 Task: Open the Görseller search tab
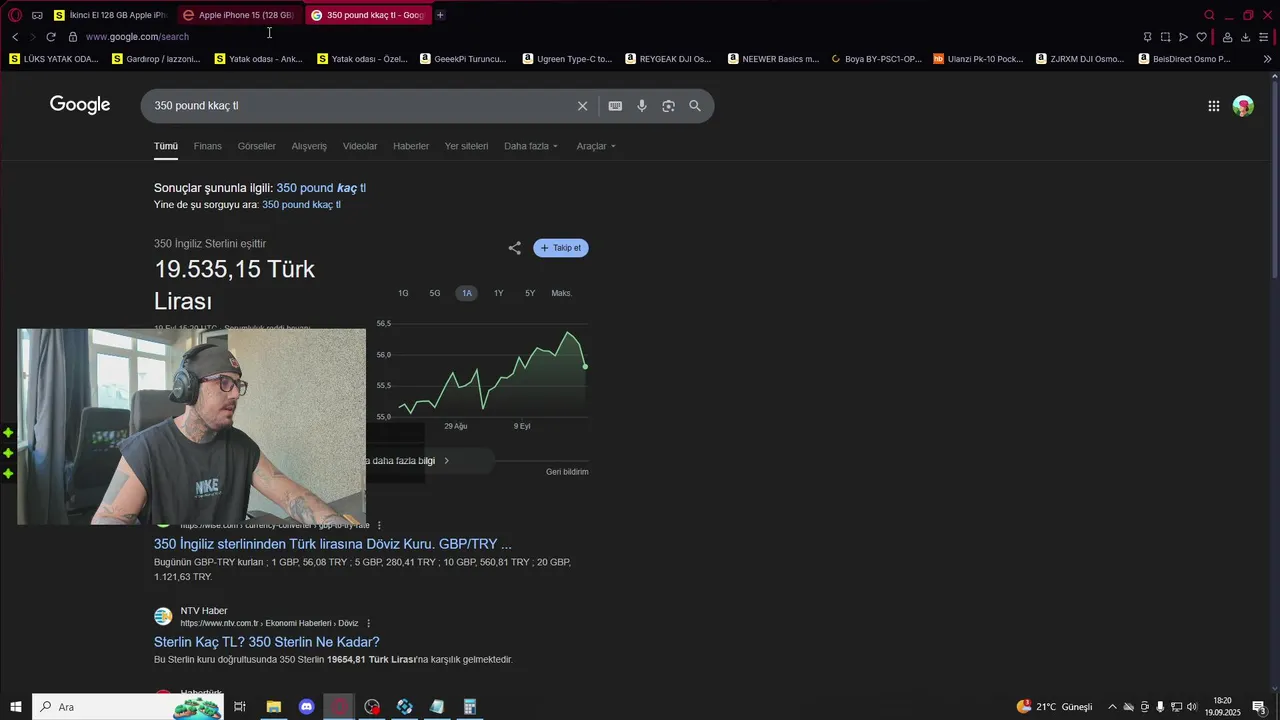coord(257,146)
